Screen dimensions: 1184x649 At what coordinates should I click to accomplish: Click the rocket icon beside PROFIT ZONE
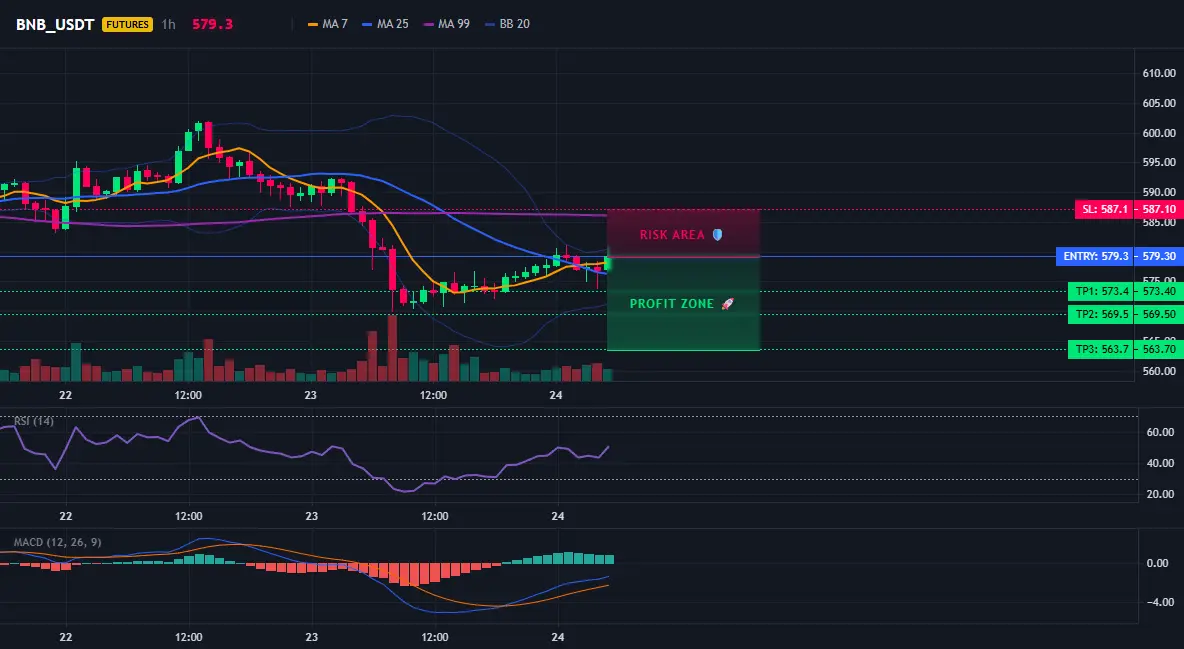pos(727,304)
